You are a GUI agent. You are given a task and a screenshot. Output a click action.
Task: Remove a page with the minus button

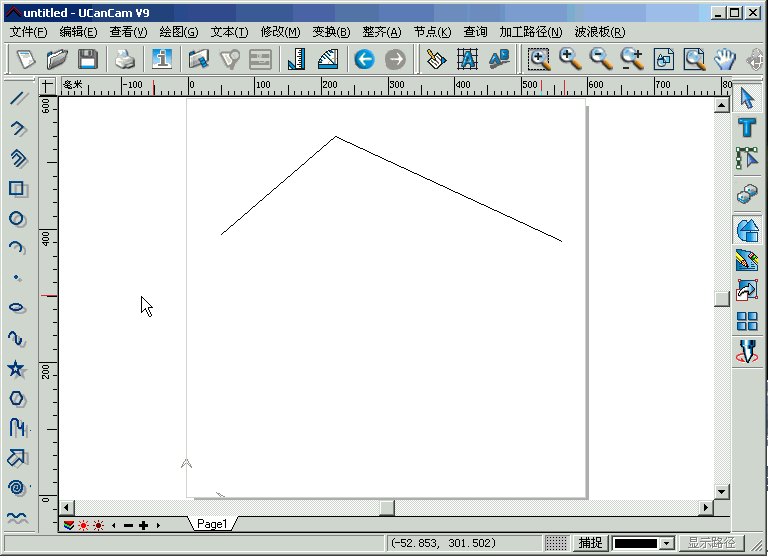point(129,526)
